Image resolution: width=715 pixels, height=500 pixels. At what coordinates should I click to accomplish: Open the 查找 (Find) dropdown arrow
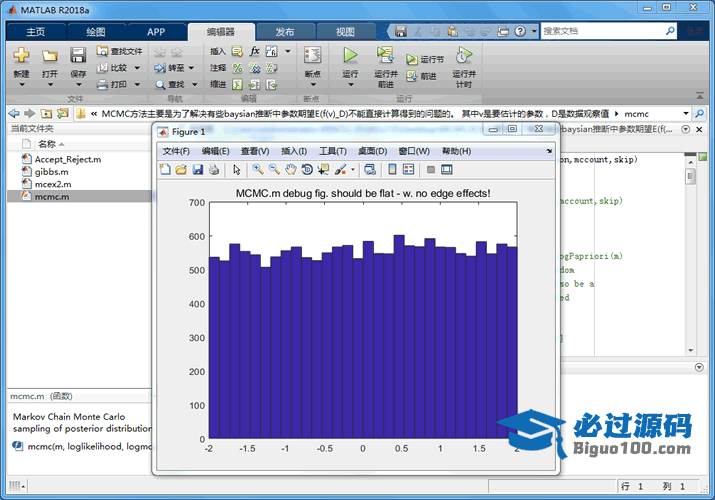pos(195,84)
